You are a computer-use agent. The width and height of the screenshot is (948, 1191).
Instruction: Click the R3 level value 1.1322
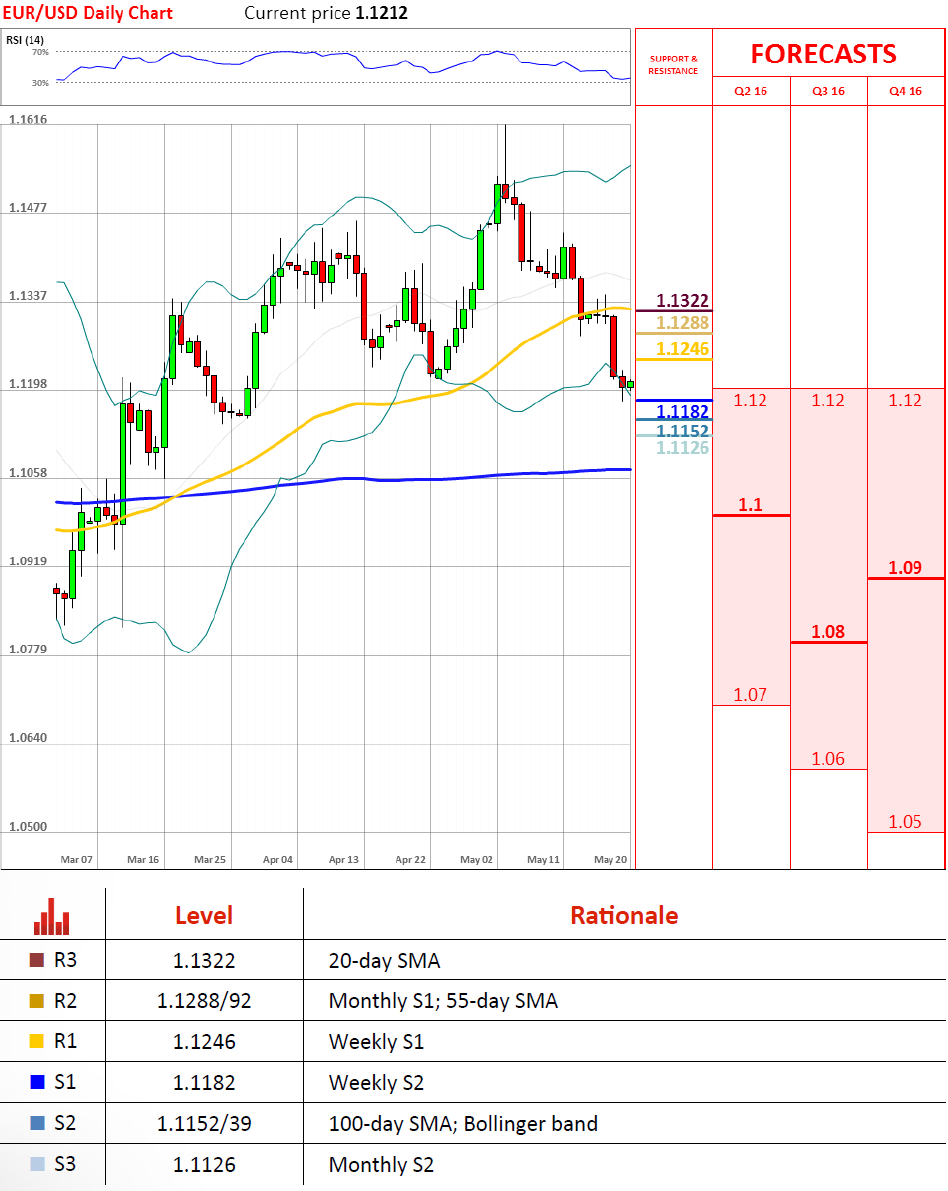point(204,961)
